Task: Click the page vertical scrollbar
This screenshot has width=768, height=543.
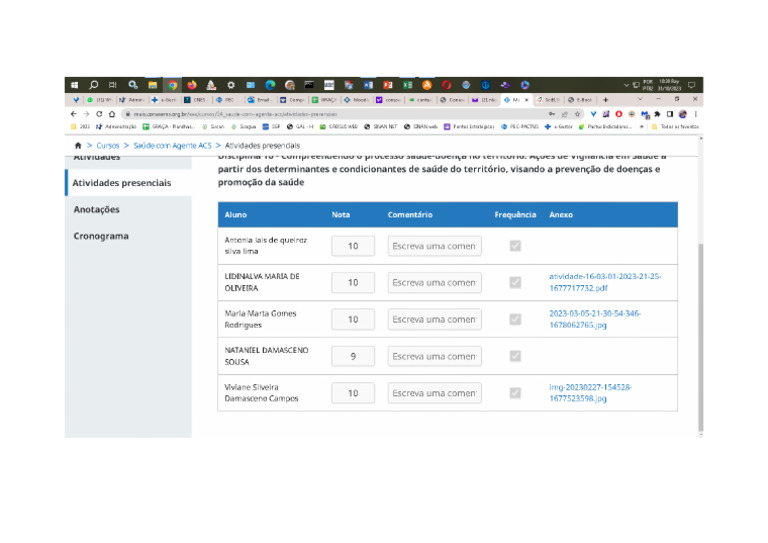Action: 700,300
